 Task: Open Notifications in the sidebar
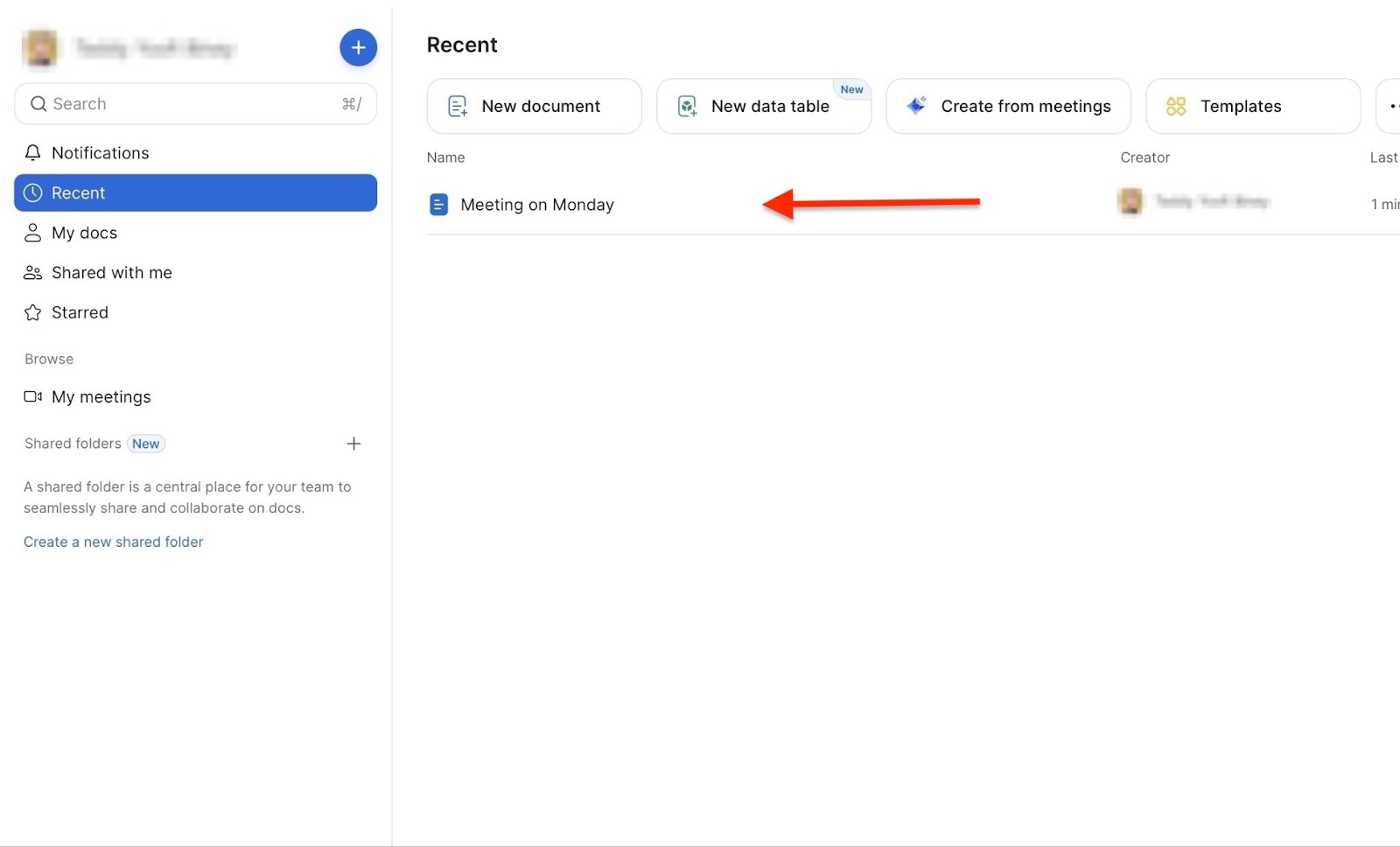click(195, 153)
